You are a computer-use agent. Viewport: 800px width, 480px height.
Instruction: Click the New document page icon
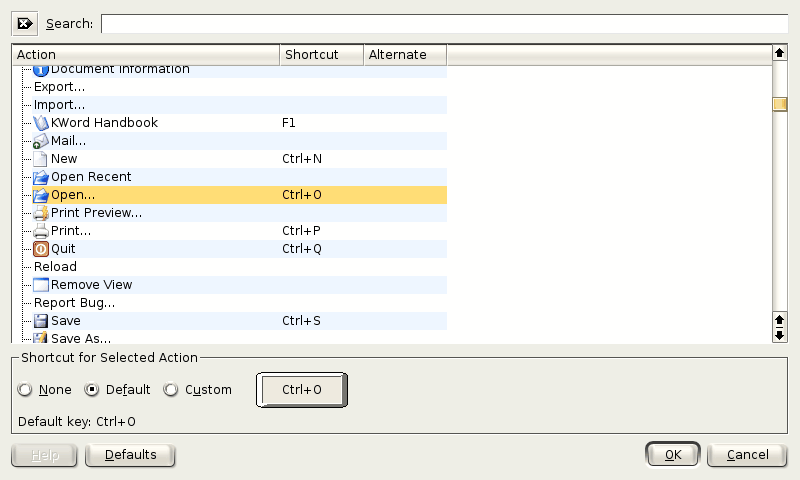click(41, 159)
